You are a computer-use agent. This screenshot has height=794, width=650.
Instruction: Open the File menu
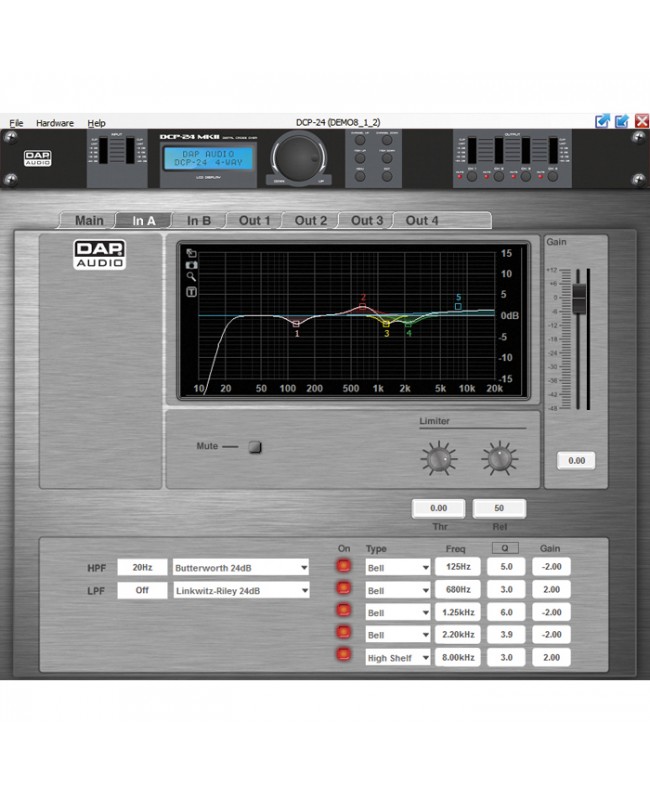(16, 123)
